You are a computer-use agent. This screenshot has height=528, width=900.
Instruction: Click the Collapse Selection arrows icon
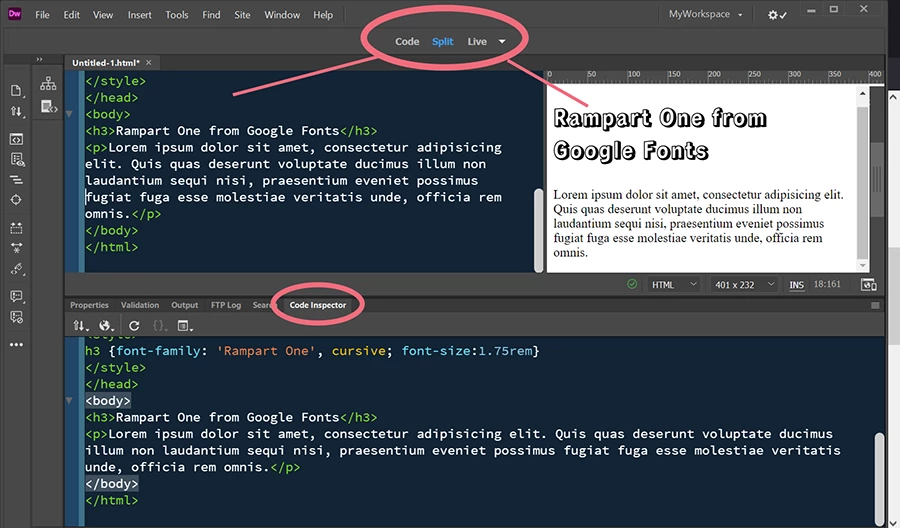[x=16, y=248]
